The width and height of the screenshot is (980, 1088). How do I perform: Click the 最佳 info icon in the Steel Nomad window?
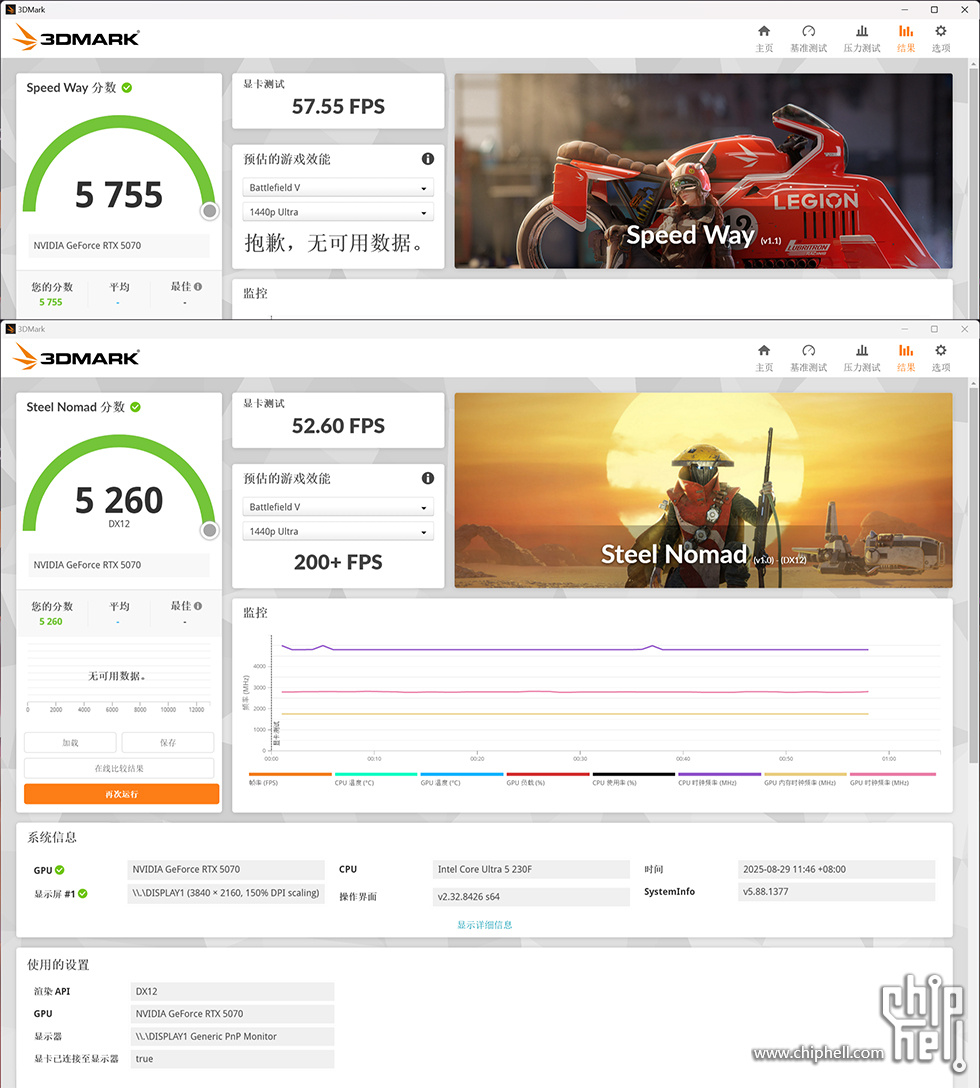(198, 606)
